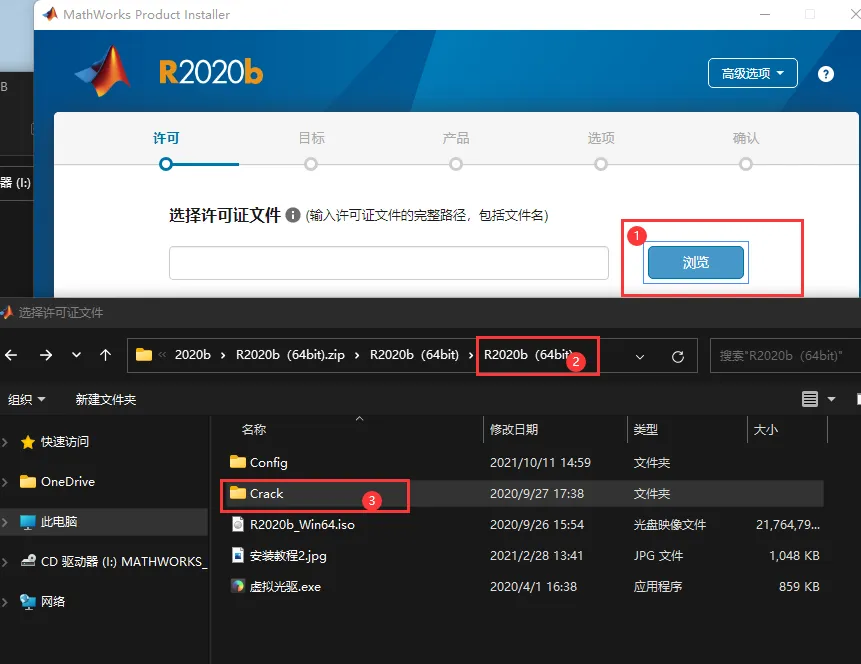This screenshot has height=664, width=861.
Task: Click the 目标 progress step circle
Action: click(311, 164)
